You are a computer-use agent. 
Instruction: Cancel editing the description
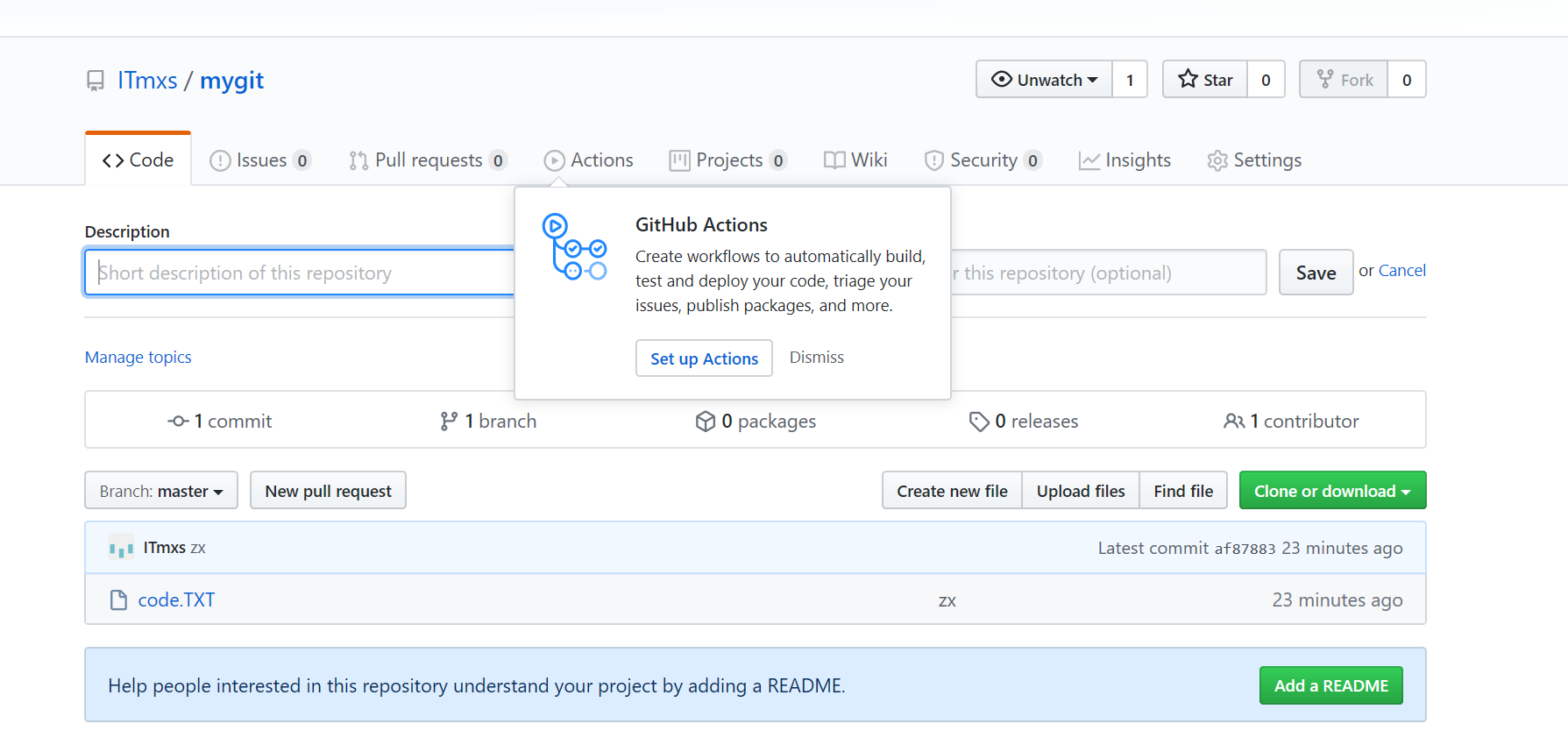coord(1401,271)
